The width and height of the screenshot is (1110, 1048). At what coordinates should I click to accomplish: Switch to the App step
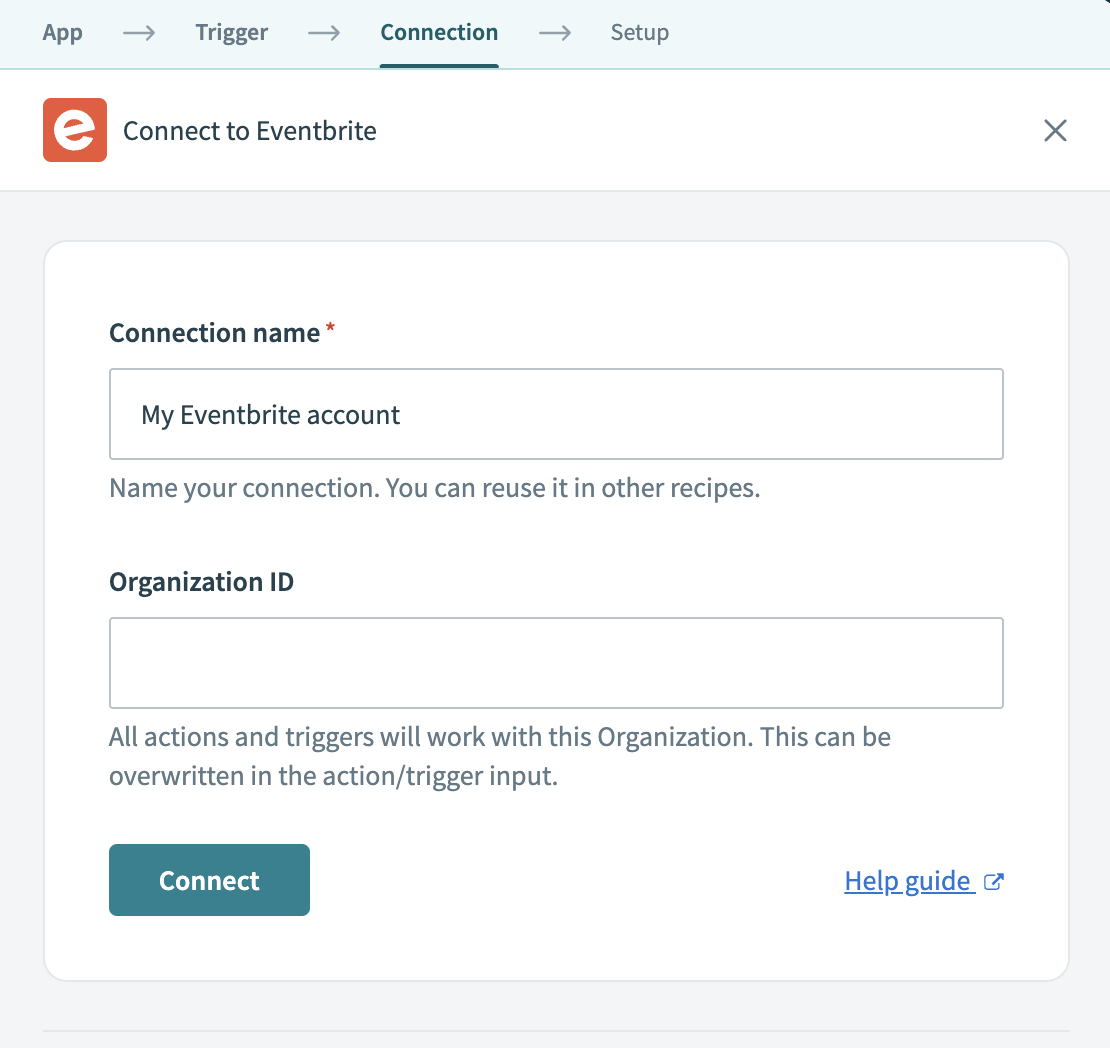click(x=62, y=33)
